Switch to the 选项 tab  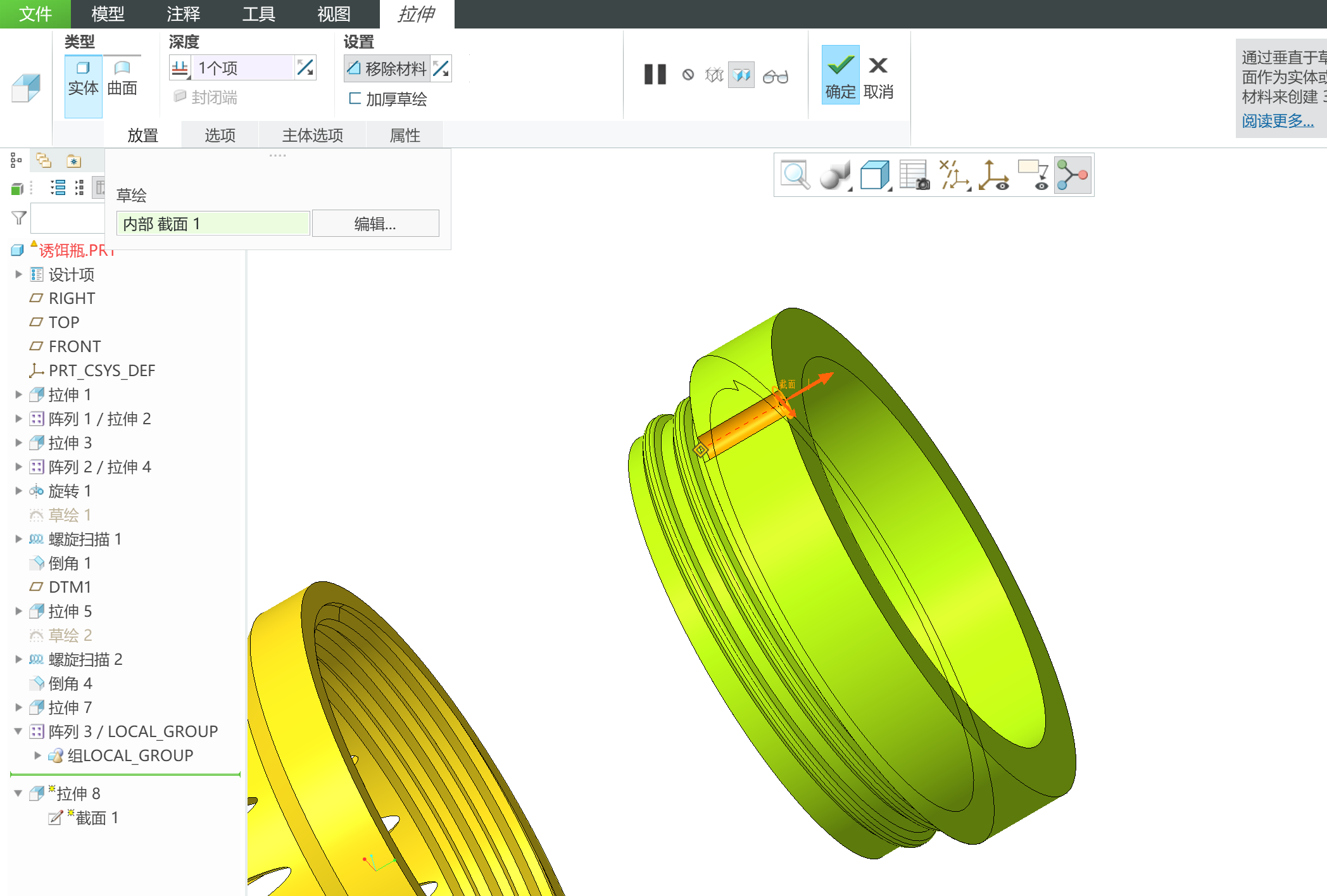(220, 135)
